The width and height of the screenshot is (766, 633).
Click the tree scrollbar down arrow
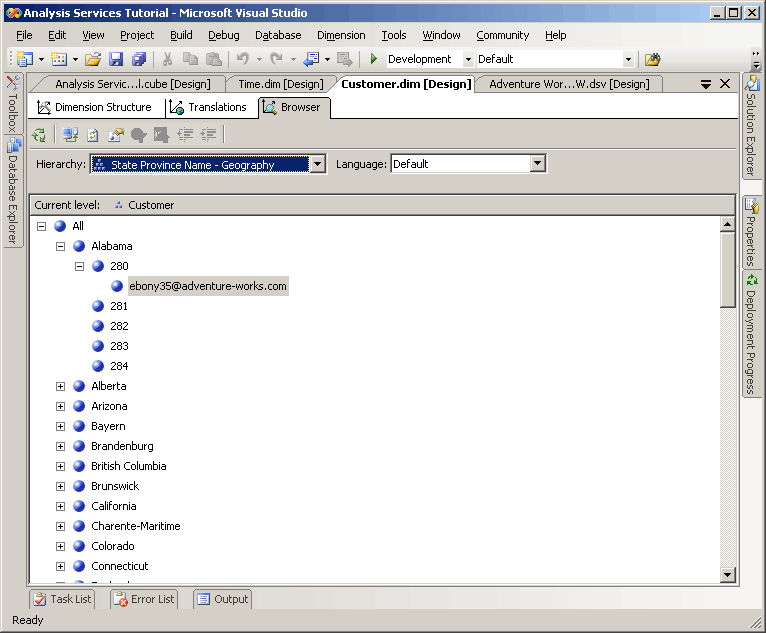point(727,574)
